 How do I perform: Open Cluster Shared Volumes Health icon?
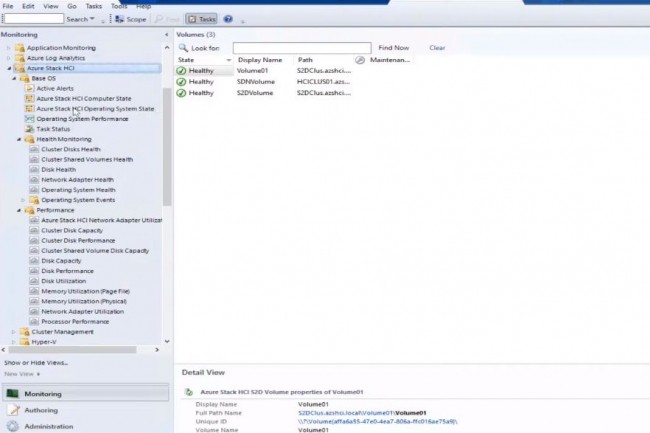click(34, 160)
